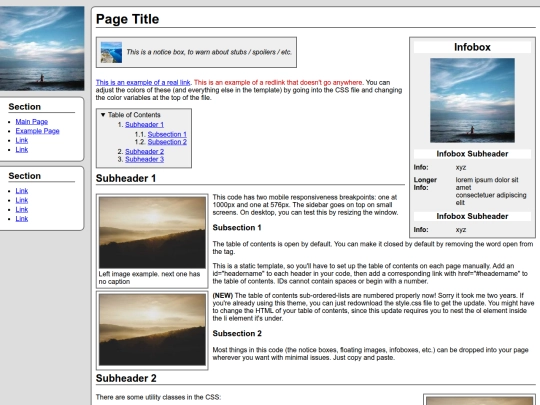540x405 pixels.
Task: Click the Subheader 1 heading
Action: (126, 178)
